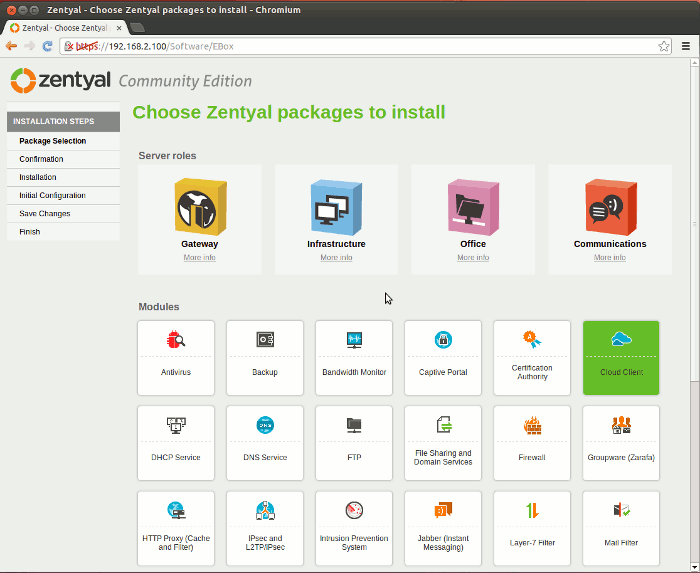Click the Firewall flame icon
The image size is (700, 573).
[532, 425]
